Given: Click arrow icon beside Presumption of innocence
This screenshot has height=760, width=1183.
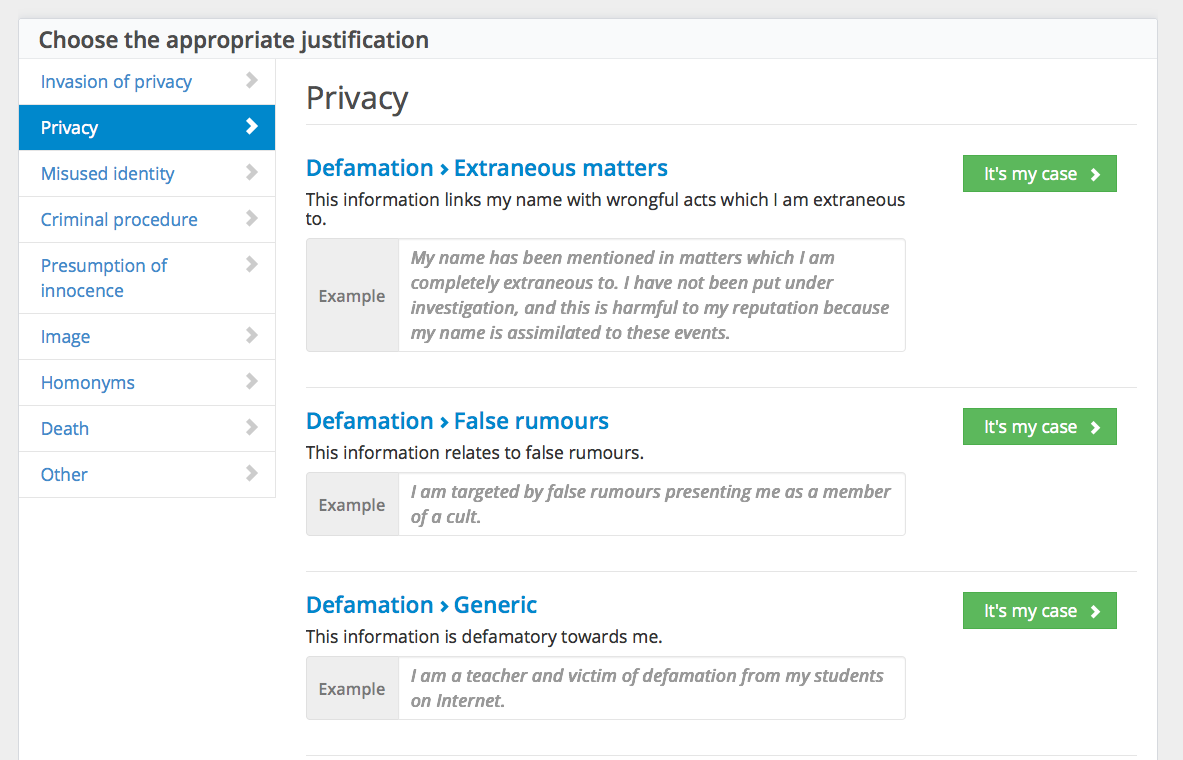Looking at the screenshot, I should (251, 265).
